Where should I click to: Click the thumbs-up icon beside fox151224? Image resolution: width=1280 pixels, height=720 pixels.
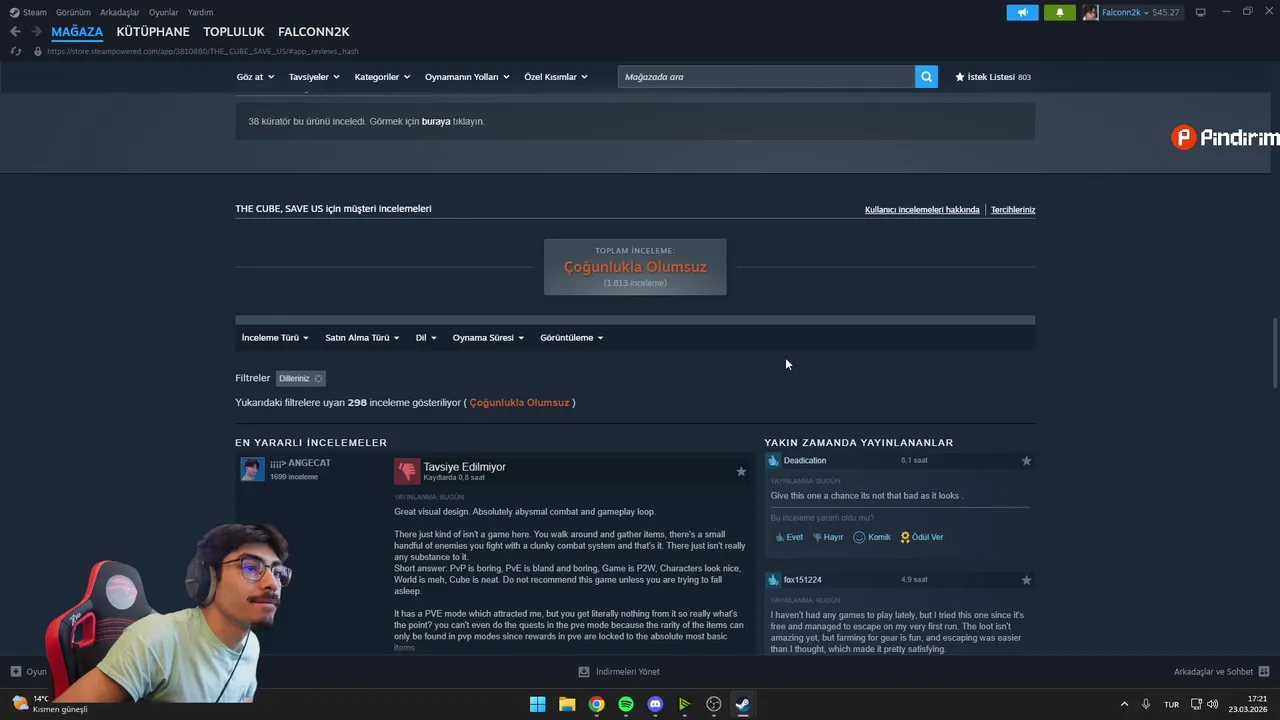[773, 579]
